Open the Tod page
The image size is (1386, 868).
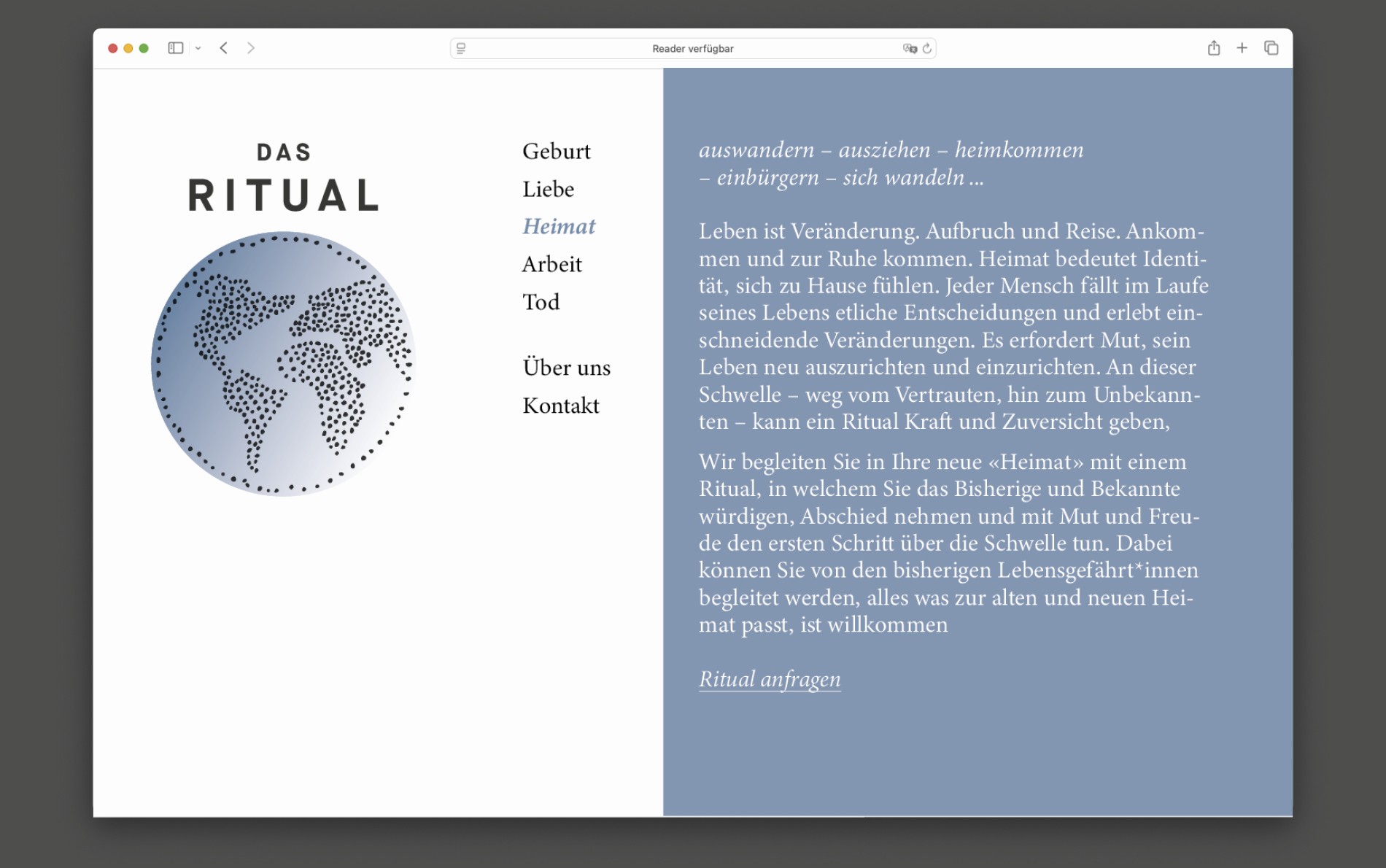click(541, 302)
